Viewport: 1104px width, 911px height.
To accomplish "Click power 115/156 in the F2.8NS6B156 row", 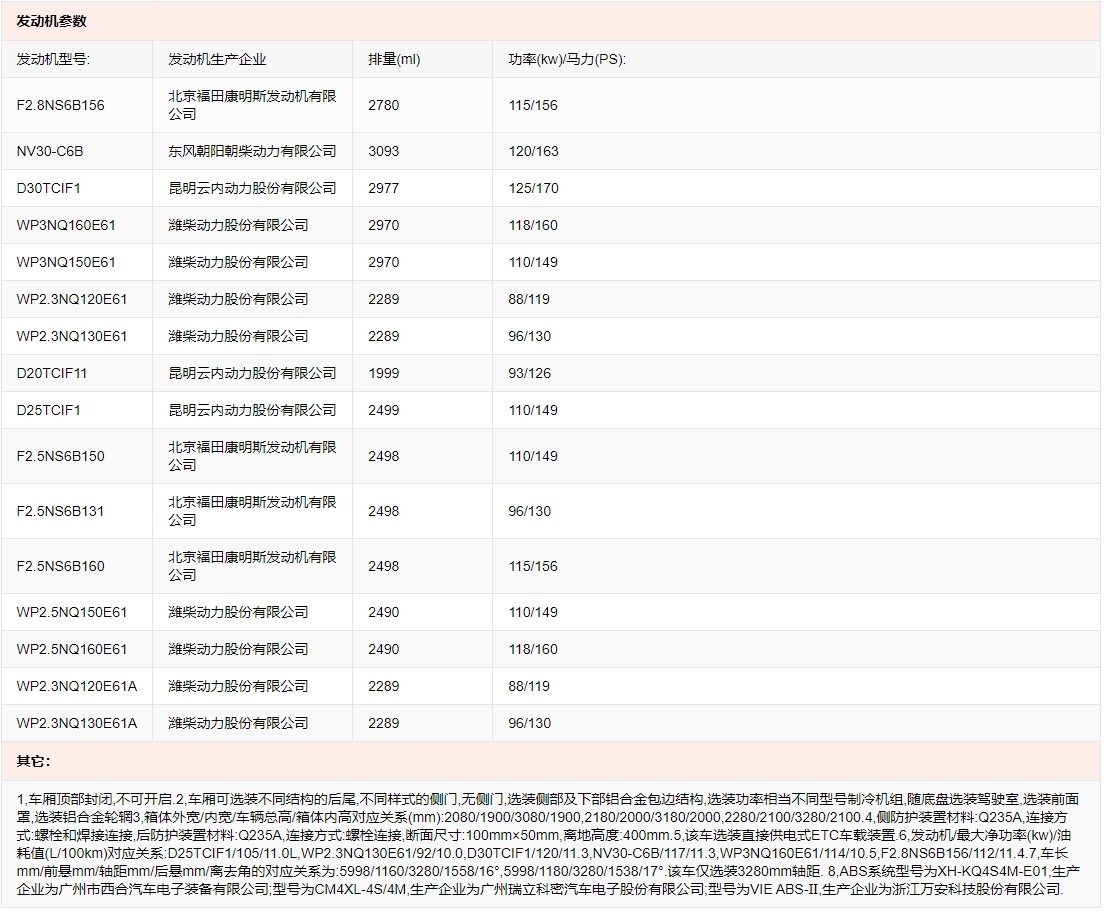I will coord(533,105).
